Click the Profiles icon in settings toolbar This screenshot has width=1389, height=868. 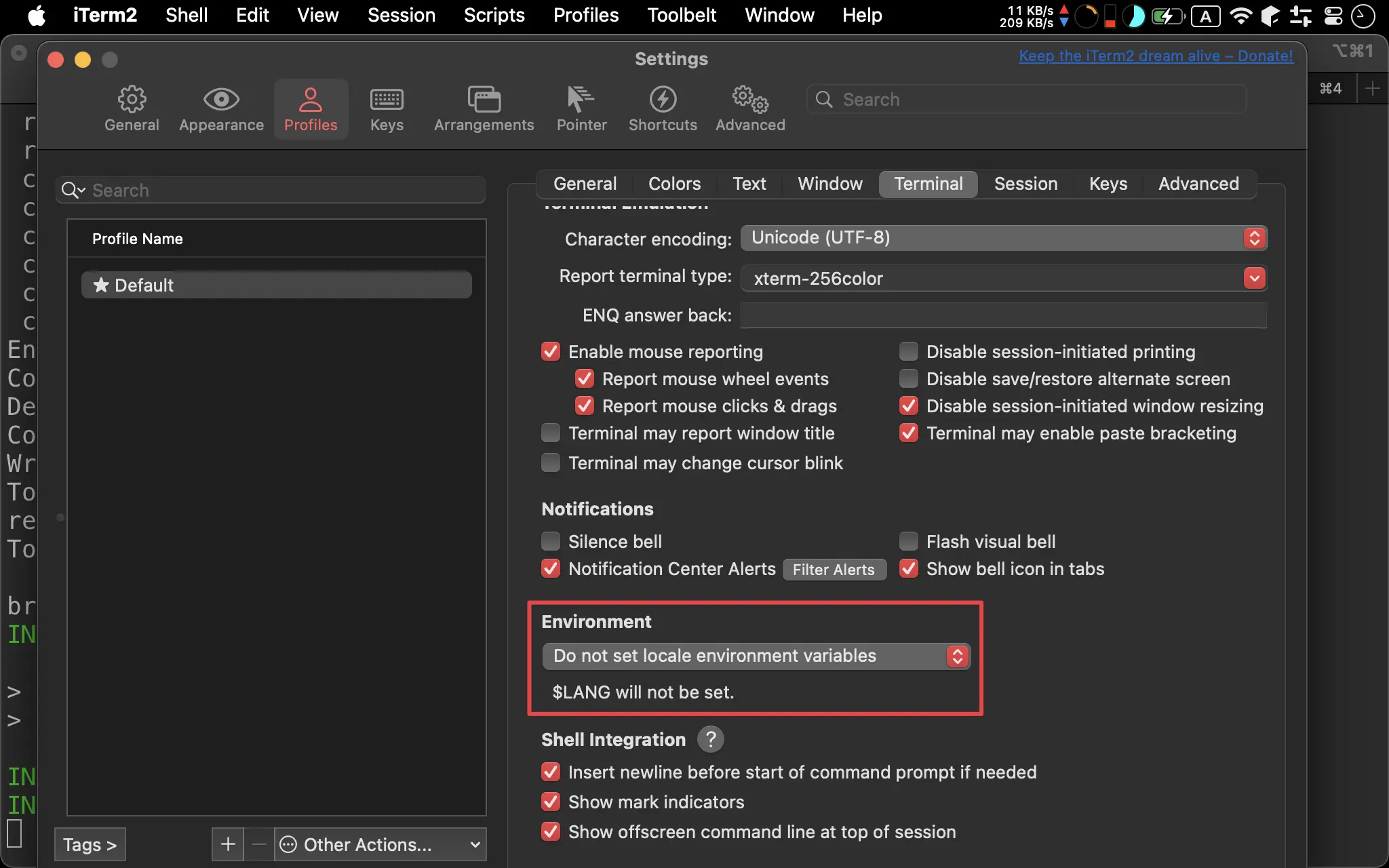(x=311, y=106)
